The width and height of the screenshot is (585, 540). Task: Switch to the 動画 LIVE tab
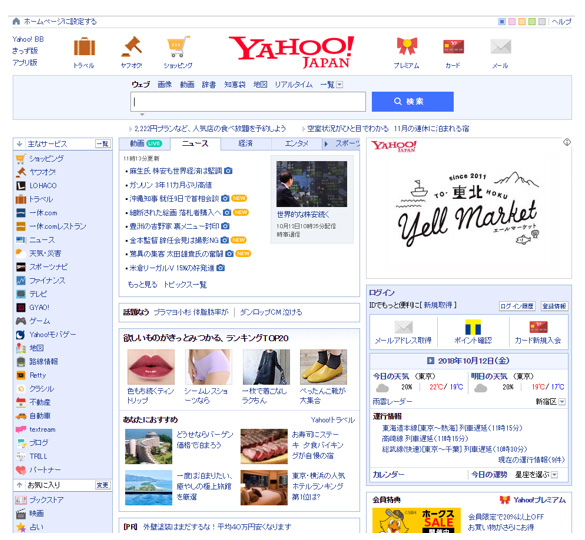click(x=145, y=144)
